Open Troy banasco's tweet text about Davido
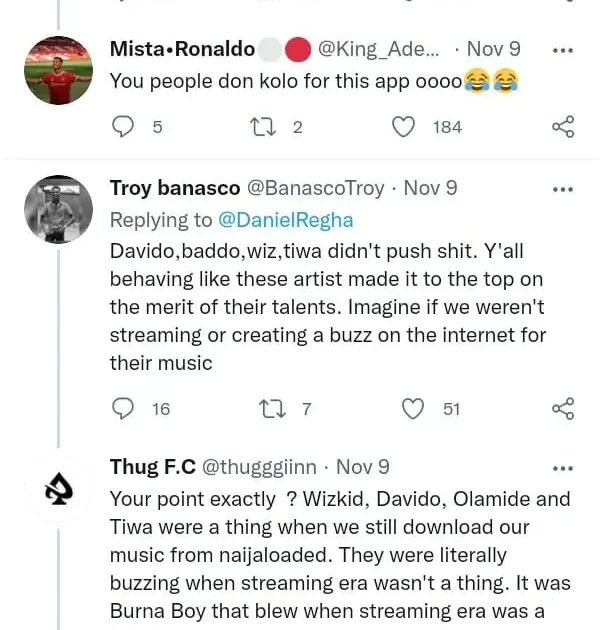 (x=328, y=307)
